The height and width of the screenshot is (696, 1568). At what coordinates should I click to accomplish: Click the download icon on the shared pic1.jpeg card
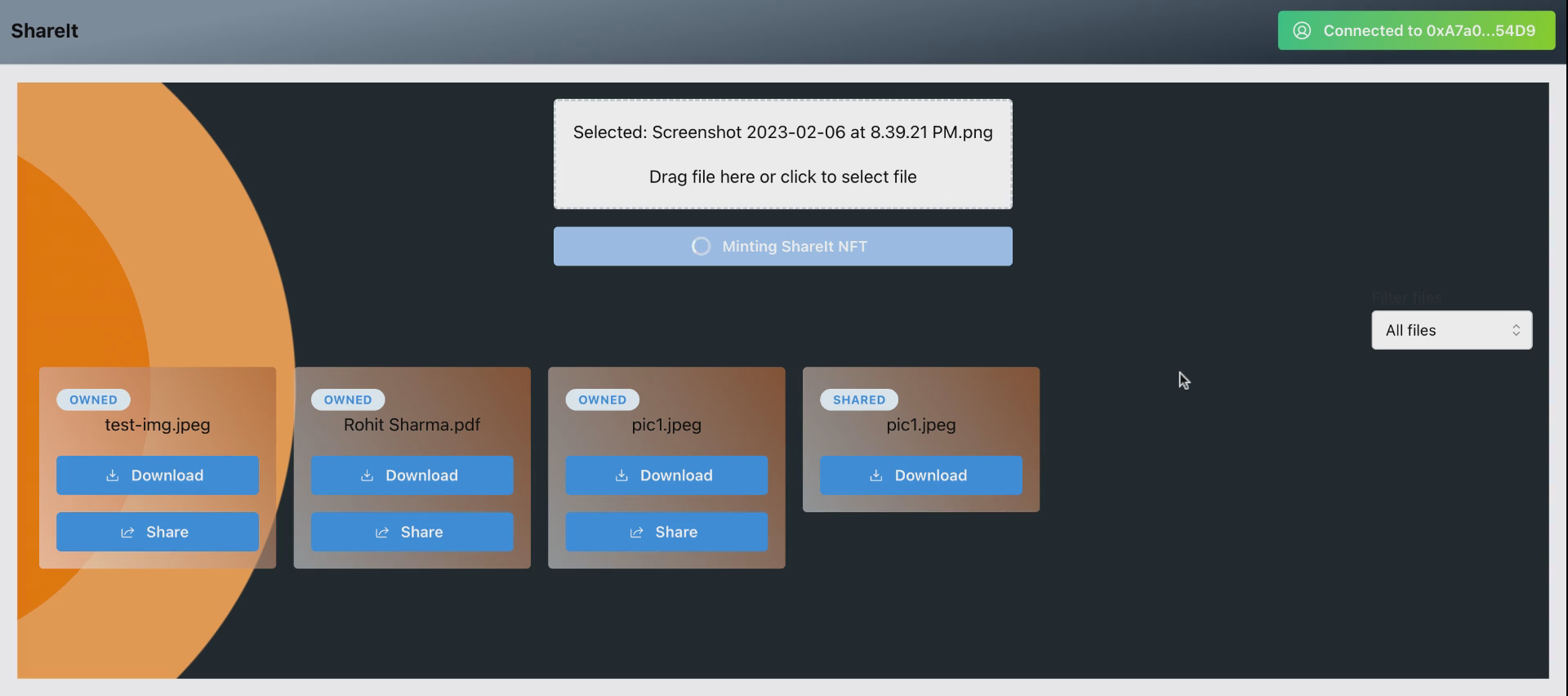tap(876, 475)
